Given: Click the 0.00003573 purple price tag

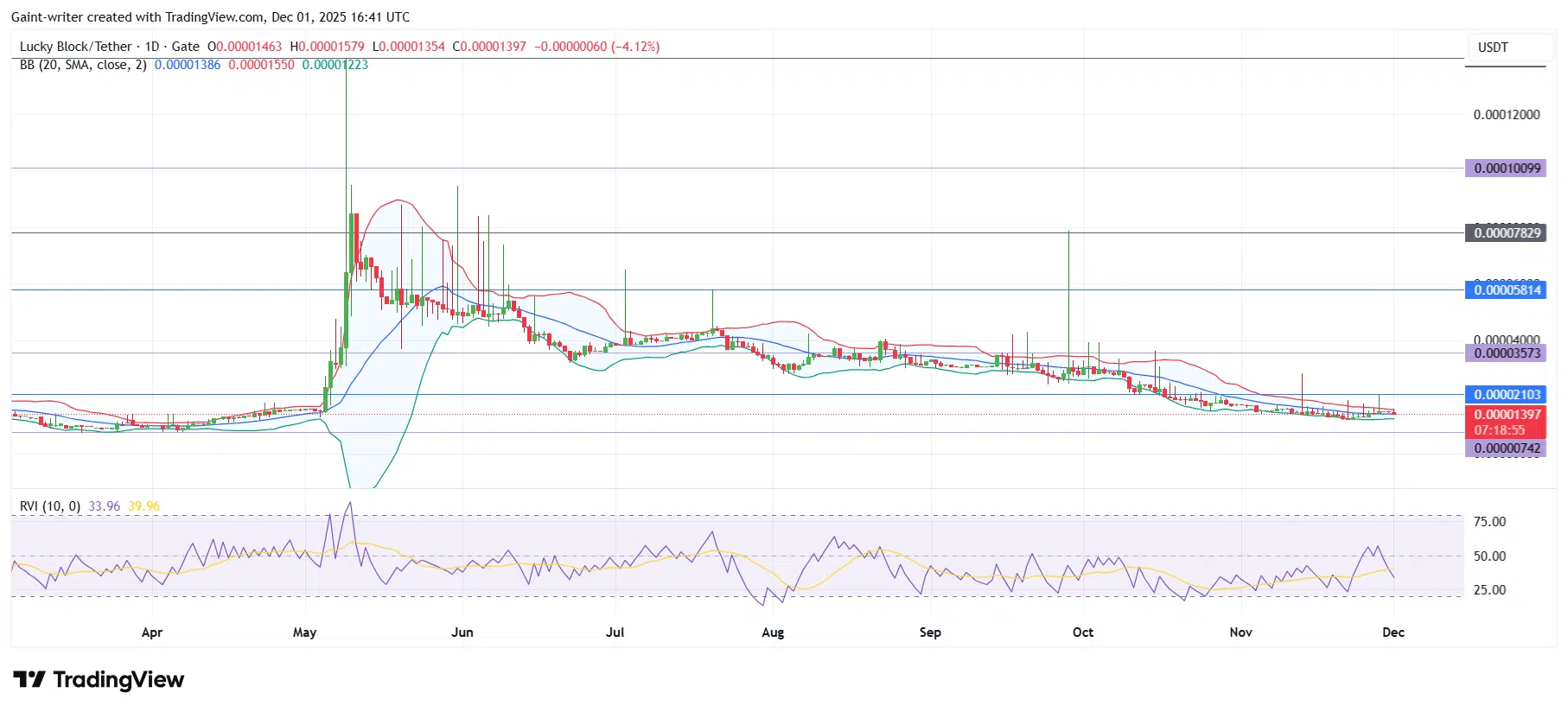Looking at the screenshot, I should click(x=1507, y=353).
